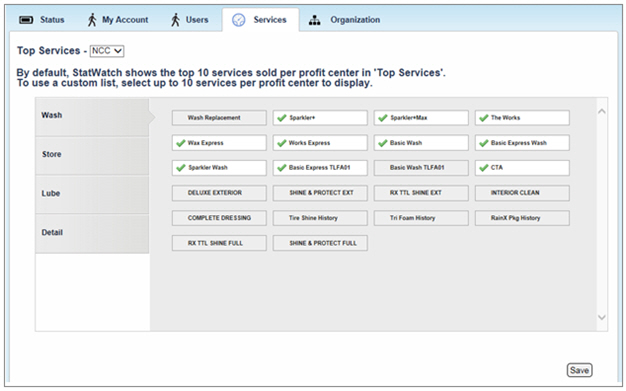Click the battery icon beside Status
This screenshot has width=626, height=391.
tap(26, 20)
